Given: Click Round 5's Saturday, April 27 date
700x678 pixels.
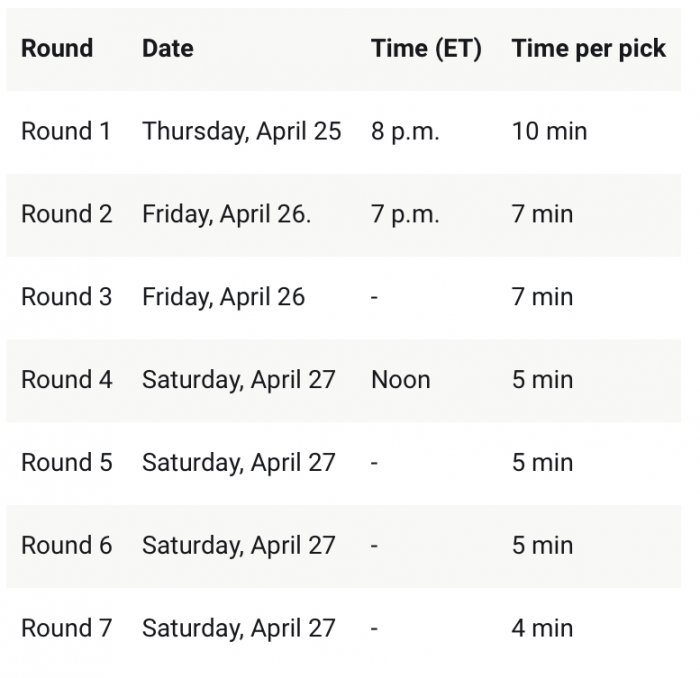Looking at the screenshot, I should pos(238,463).
